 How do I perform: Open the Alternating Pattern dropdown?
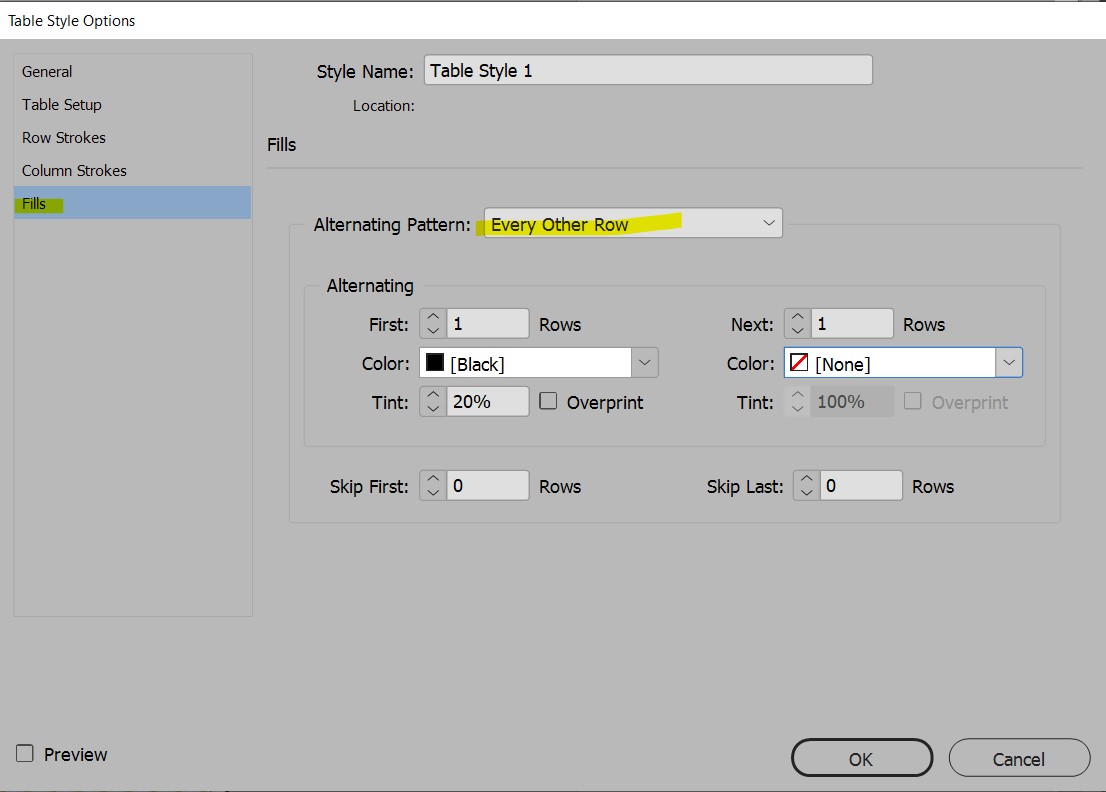[632, 224]
